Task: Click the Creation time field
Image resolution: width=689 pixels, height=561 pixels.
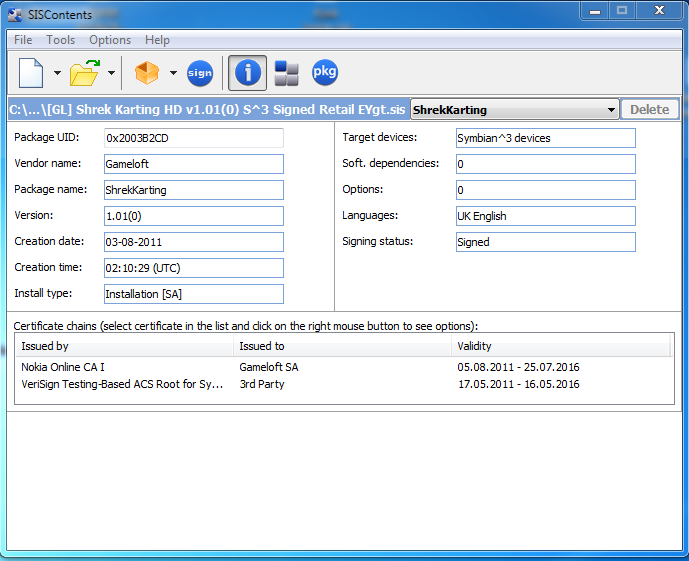Action: [x=194, y=268]
